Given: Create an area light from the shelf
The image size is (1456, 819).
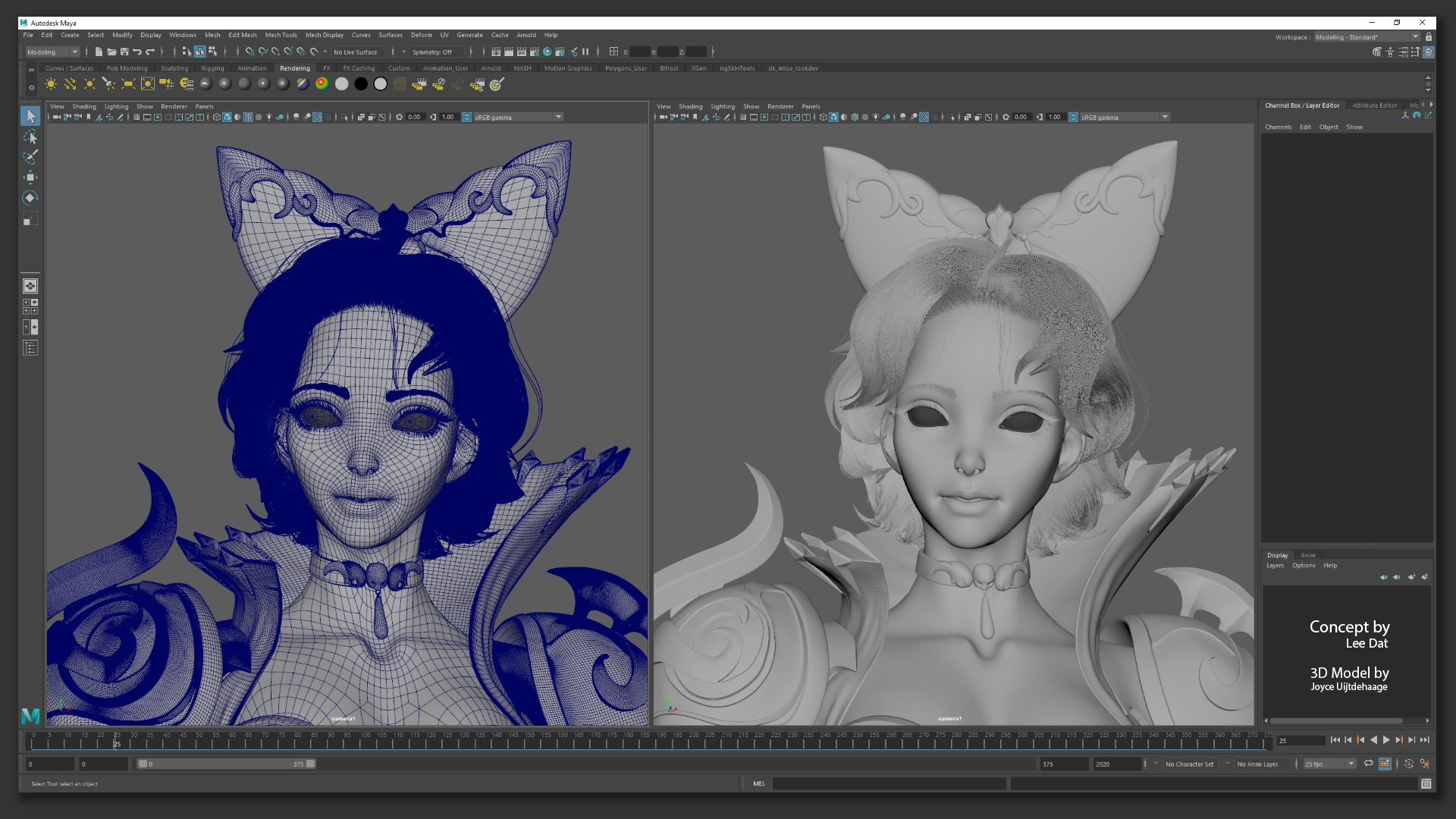Looking at the screenshot, I should click(128, 84).
